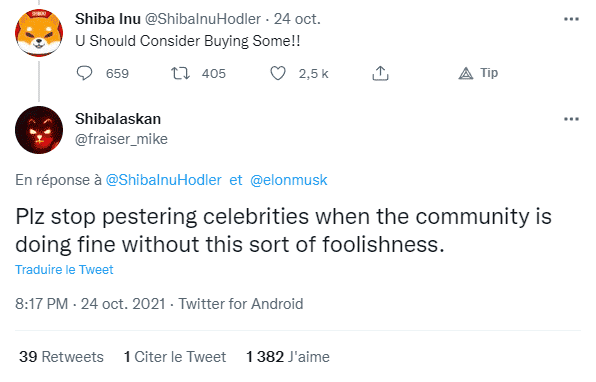Image resolution: width=596 pixels, height=382 pixels.
Task: Click the @fraiser_mike handle
Action: 121,139
